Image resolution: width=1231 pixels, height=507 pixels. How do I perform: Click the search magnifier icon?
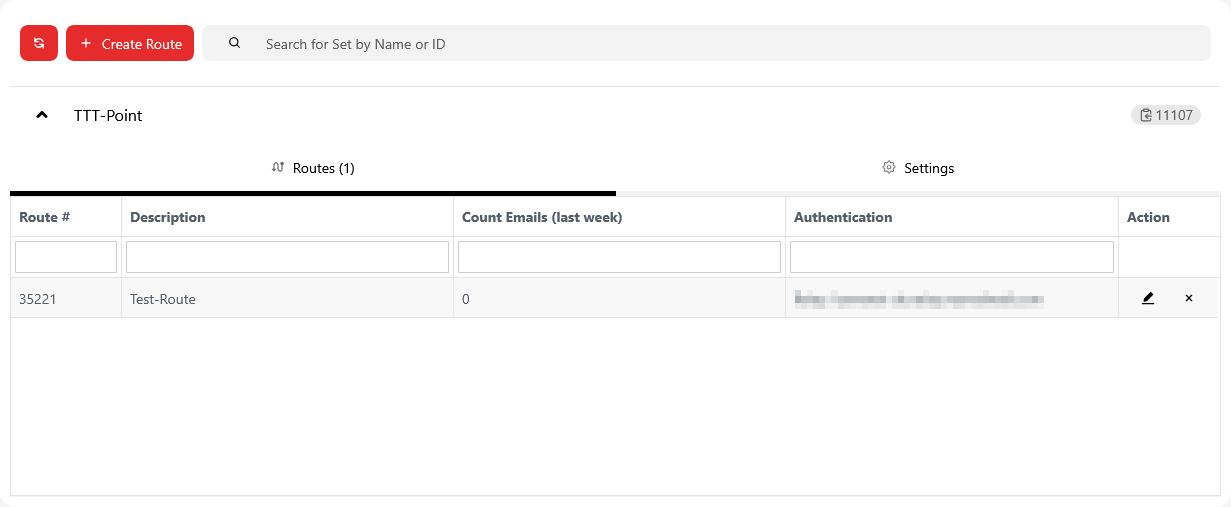[x=235, y=43]
